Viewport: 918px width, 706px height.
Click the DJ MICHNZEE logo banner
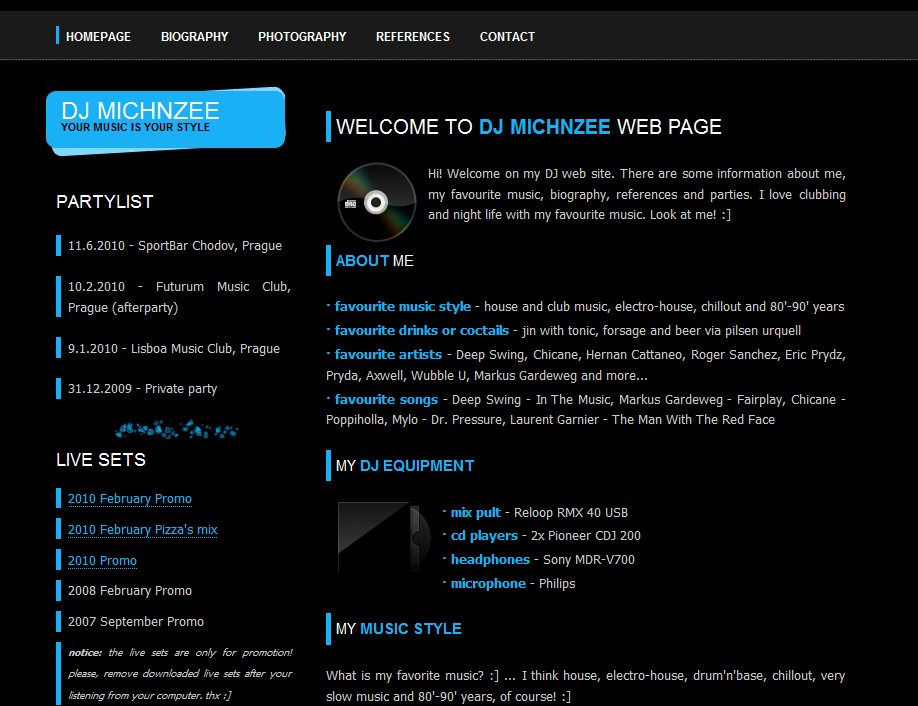(x=166, y=121)
